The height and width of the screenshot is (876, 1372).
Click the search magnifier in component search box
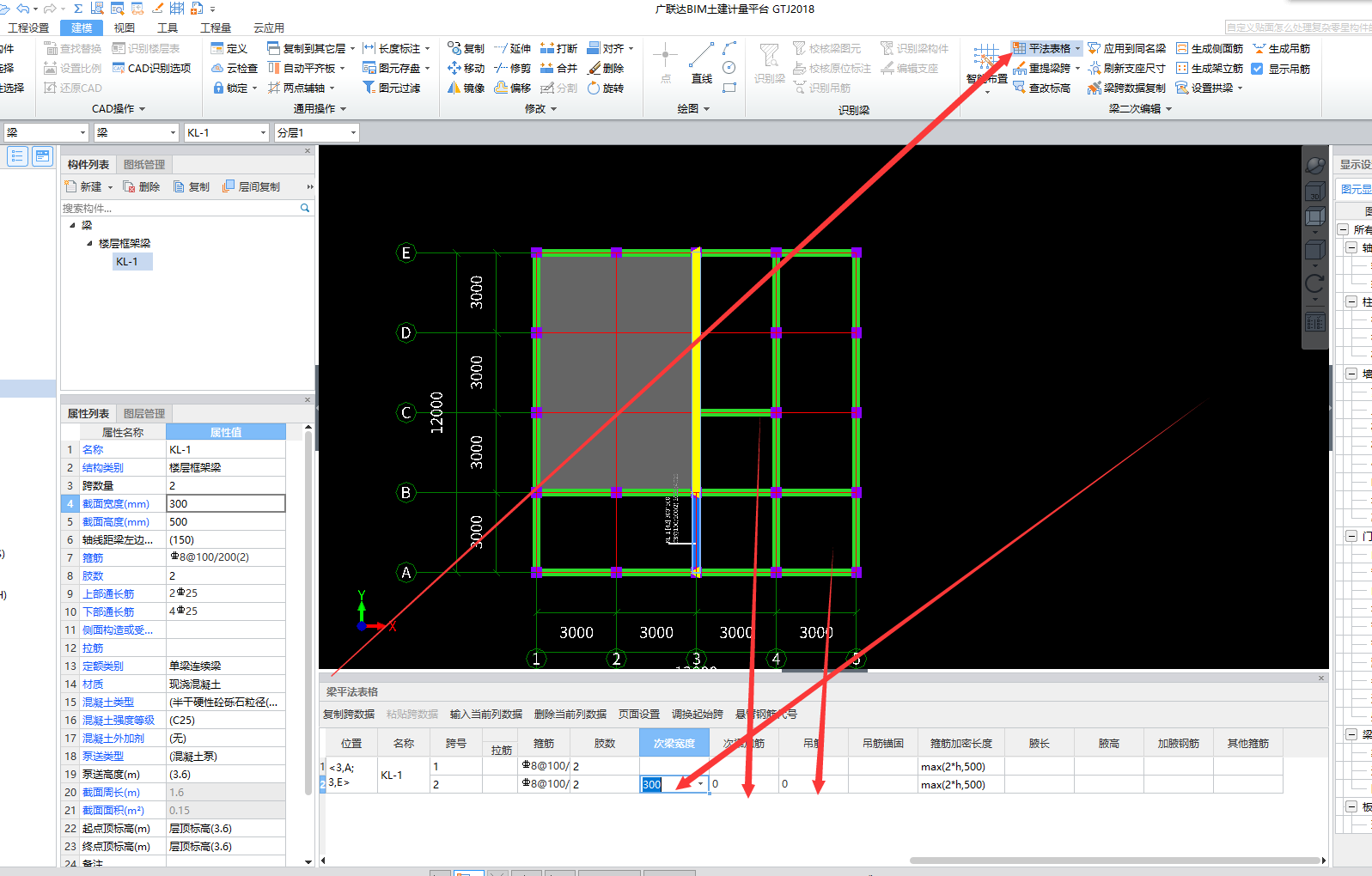pyautogui.click(x=304, y=208)
